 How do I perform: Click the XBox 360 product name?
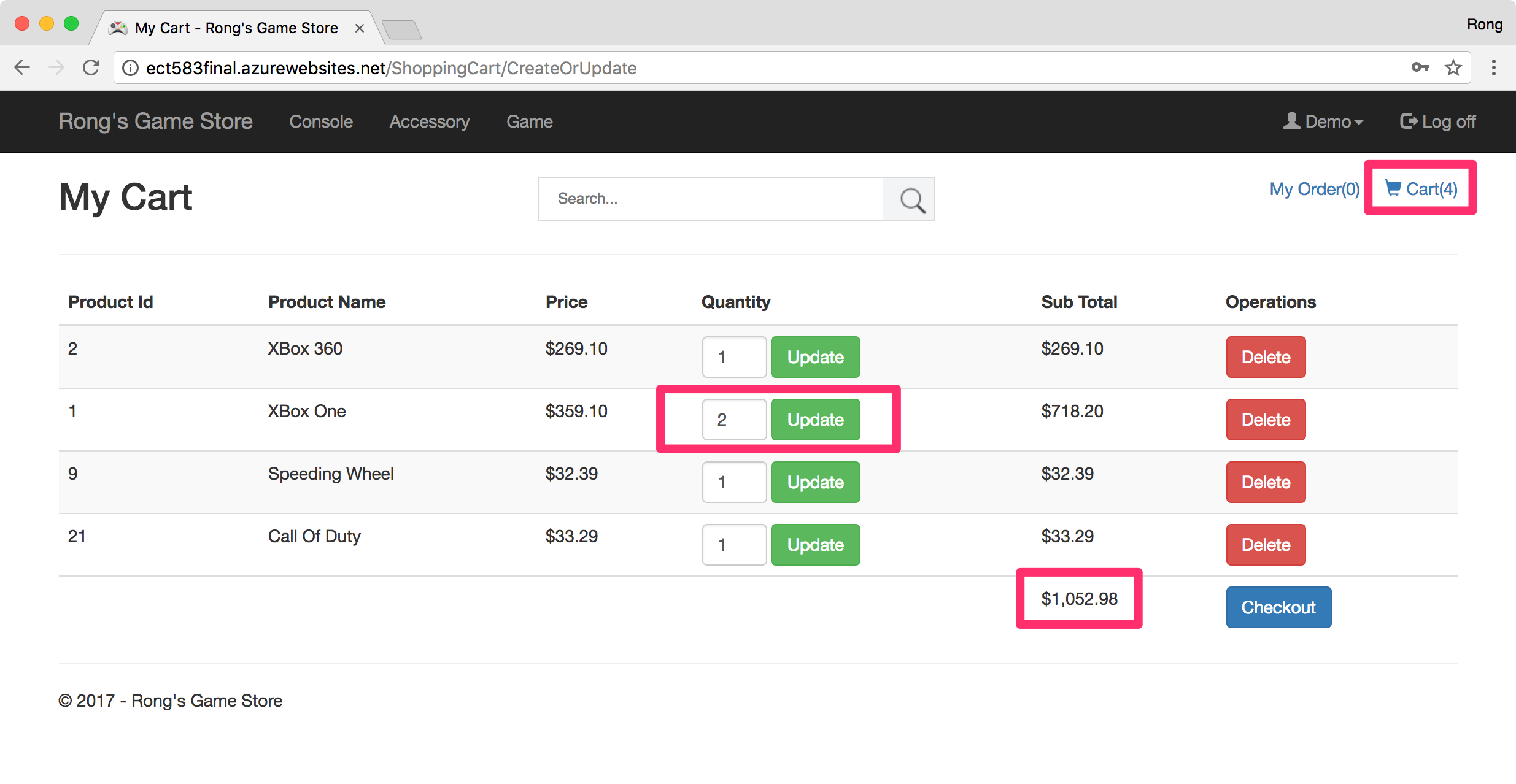(305, 348)
